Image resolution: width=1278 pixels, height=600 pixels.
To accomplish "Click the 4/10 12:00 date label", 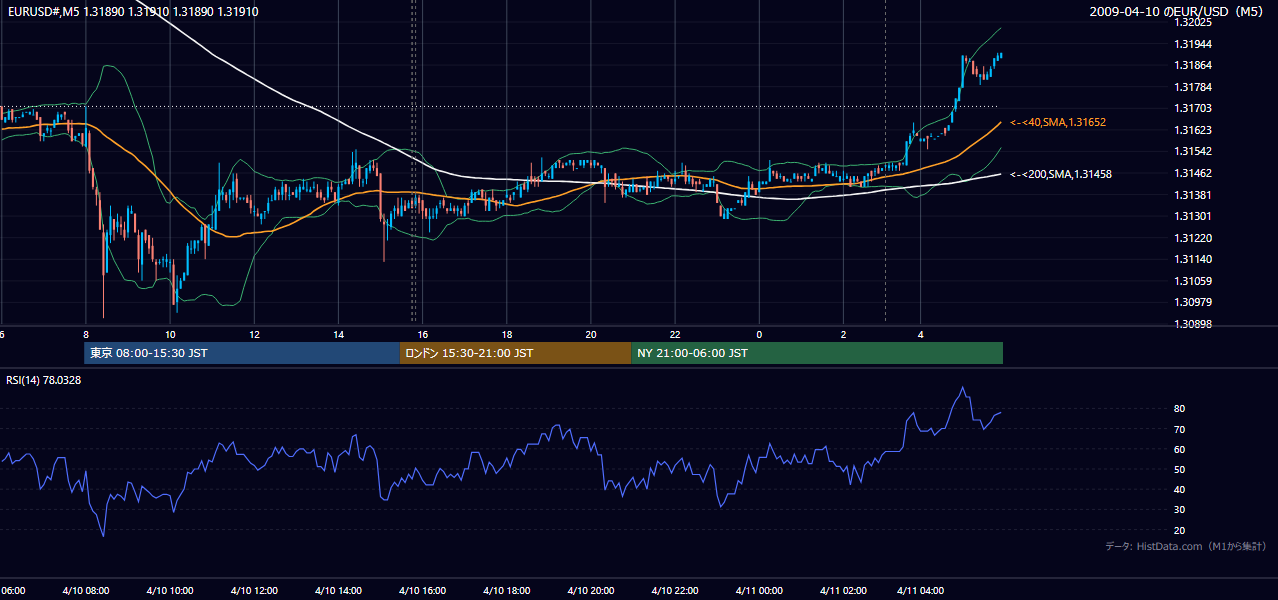I will coord(254,591).
